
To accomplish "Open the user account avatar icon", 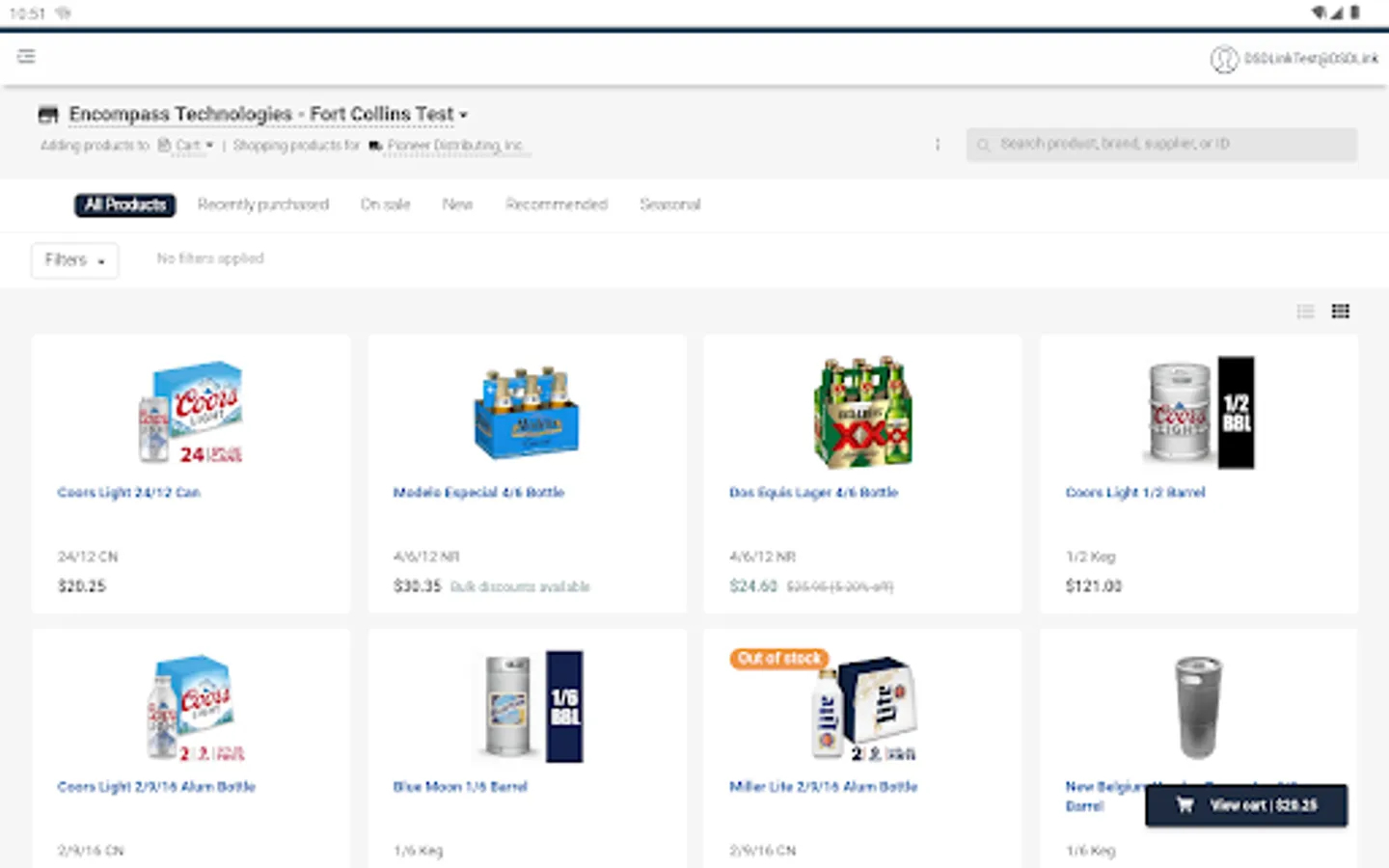I will [x=1224, y=60].
